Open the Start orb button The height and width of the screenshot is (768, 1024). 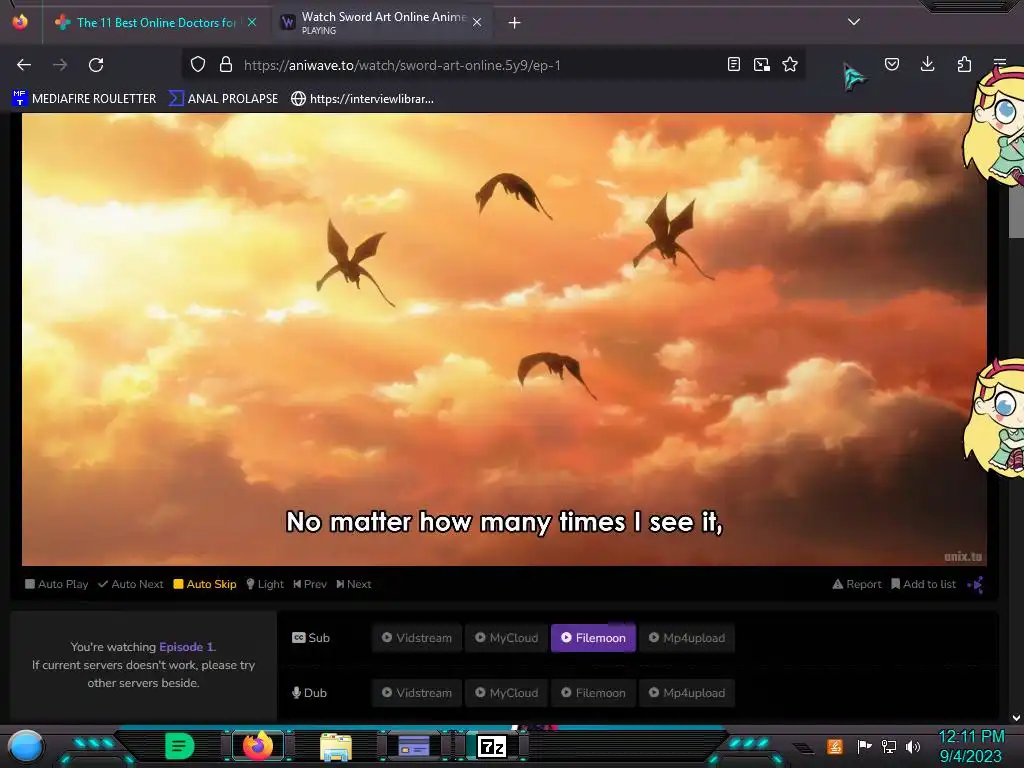click(x=26, y=746)
